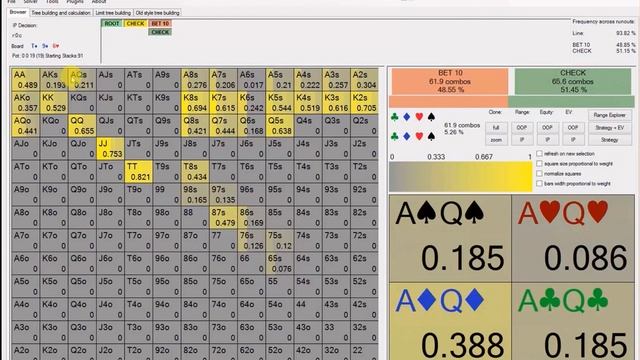Filter by heart suit in upper suit row

tap(419, 117)
